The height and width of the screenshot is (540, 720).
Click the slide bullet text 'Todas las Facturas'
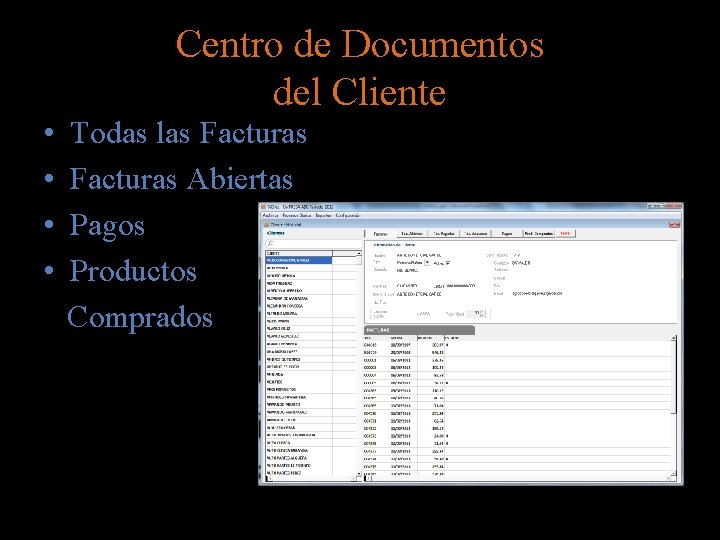[x=188, y=133]
